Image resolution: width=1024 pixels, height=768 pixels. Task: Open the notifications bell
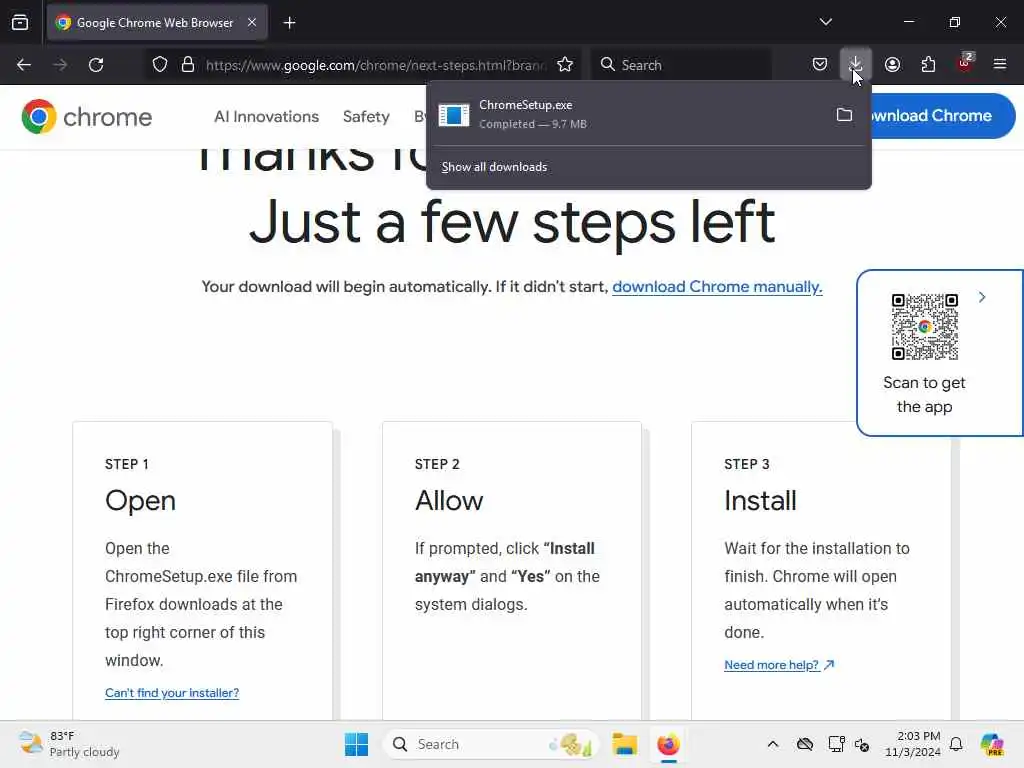956,744
